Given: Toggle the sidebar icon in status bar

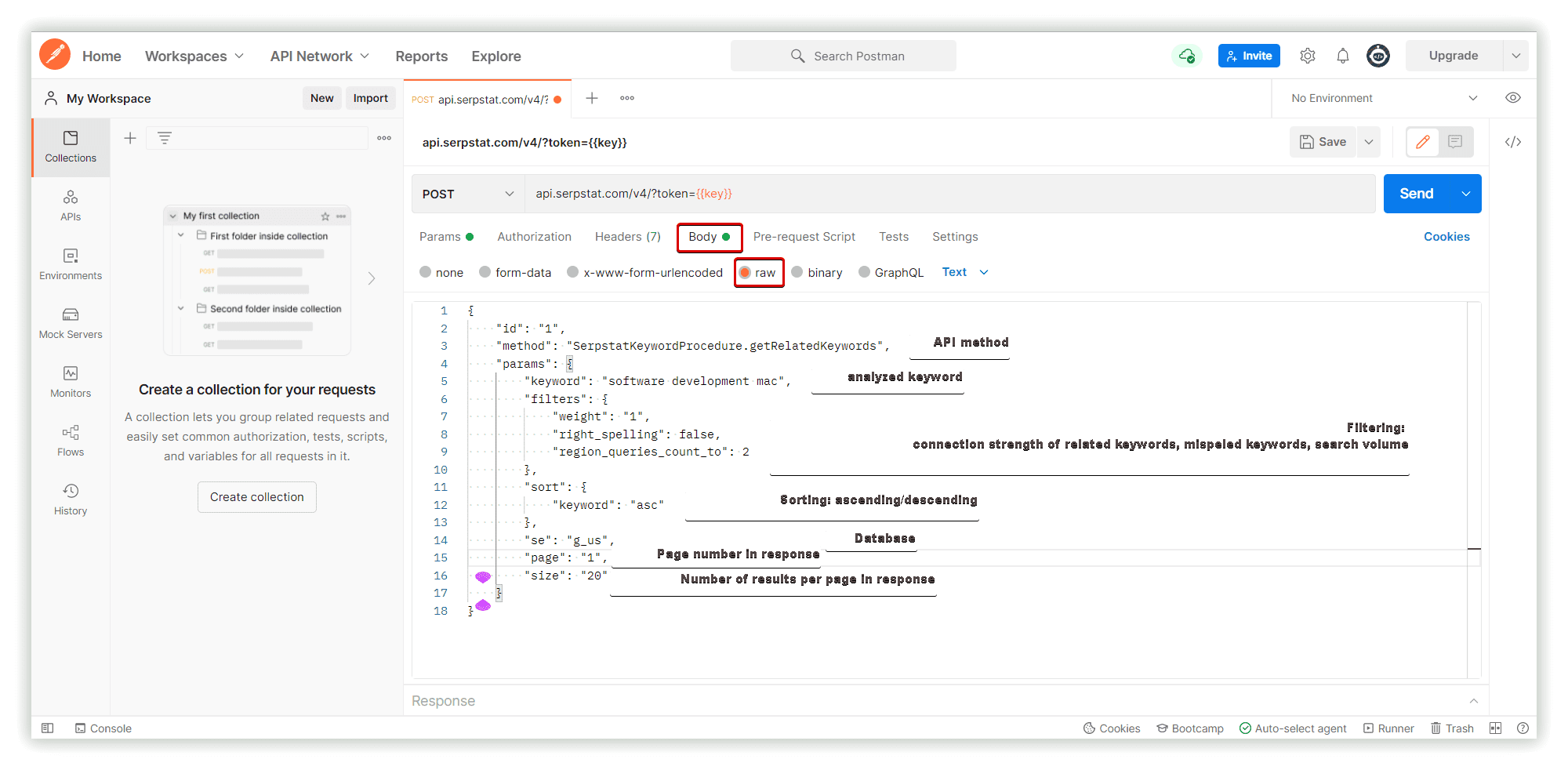Looking at the screenshot, I should click(47, 728).
